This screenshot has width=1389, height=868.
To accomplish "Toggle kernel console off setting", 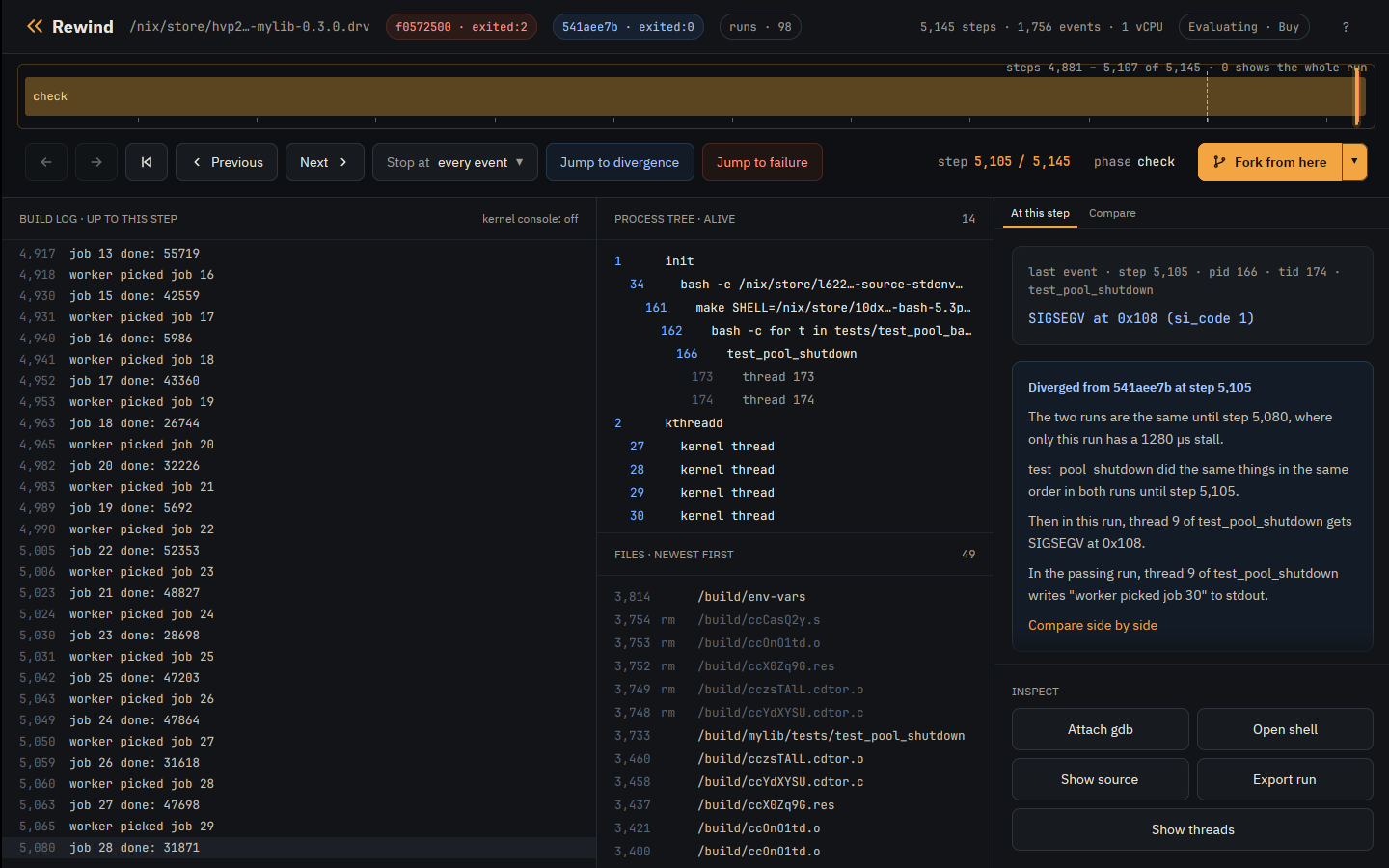I will [x=530, y=219].
